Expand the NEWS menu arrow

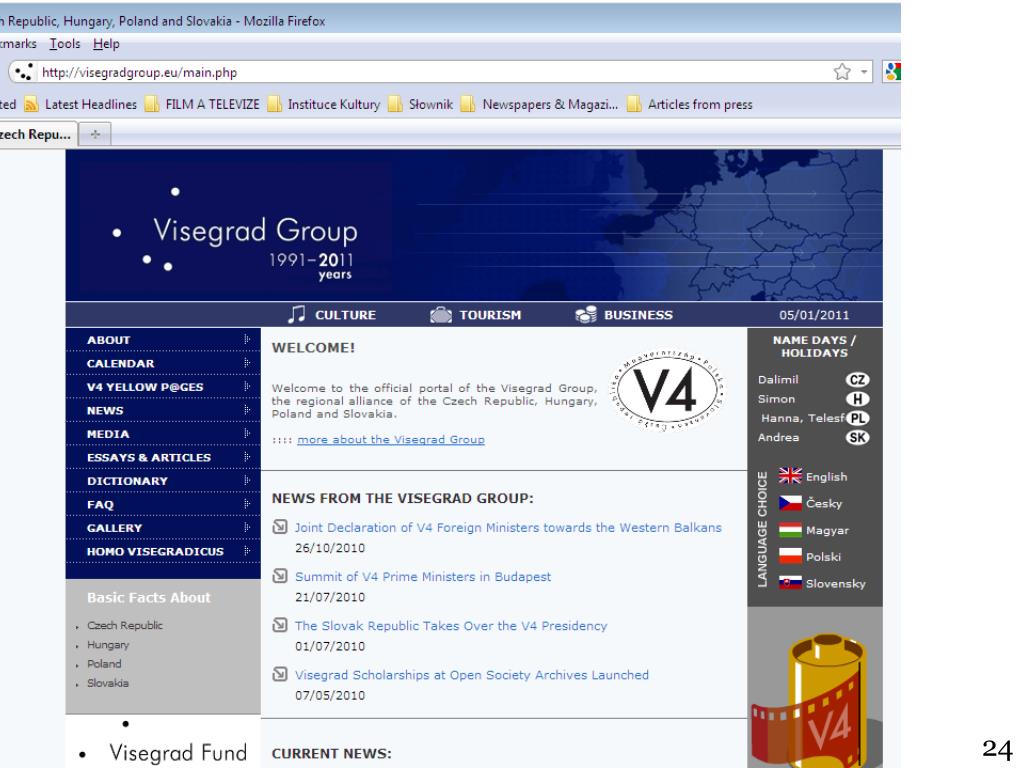point(247,410)
